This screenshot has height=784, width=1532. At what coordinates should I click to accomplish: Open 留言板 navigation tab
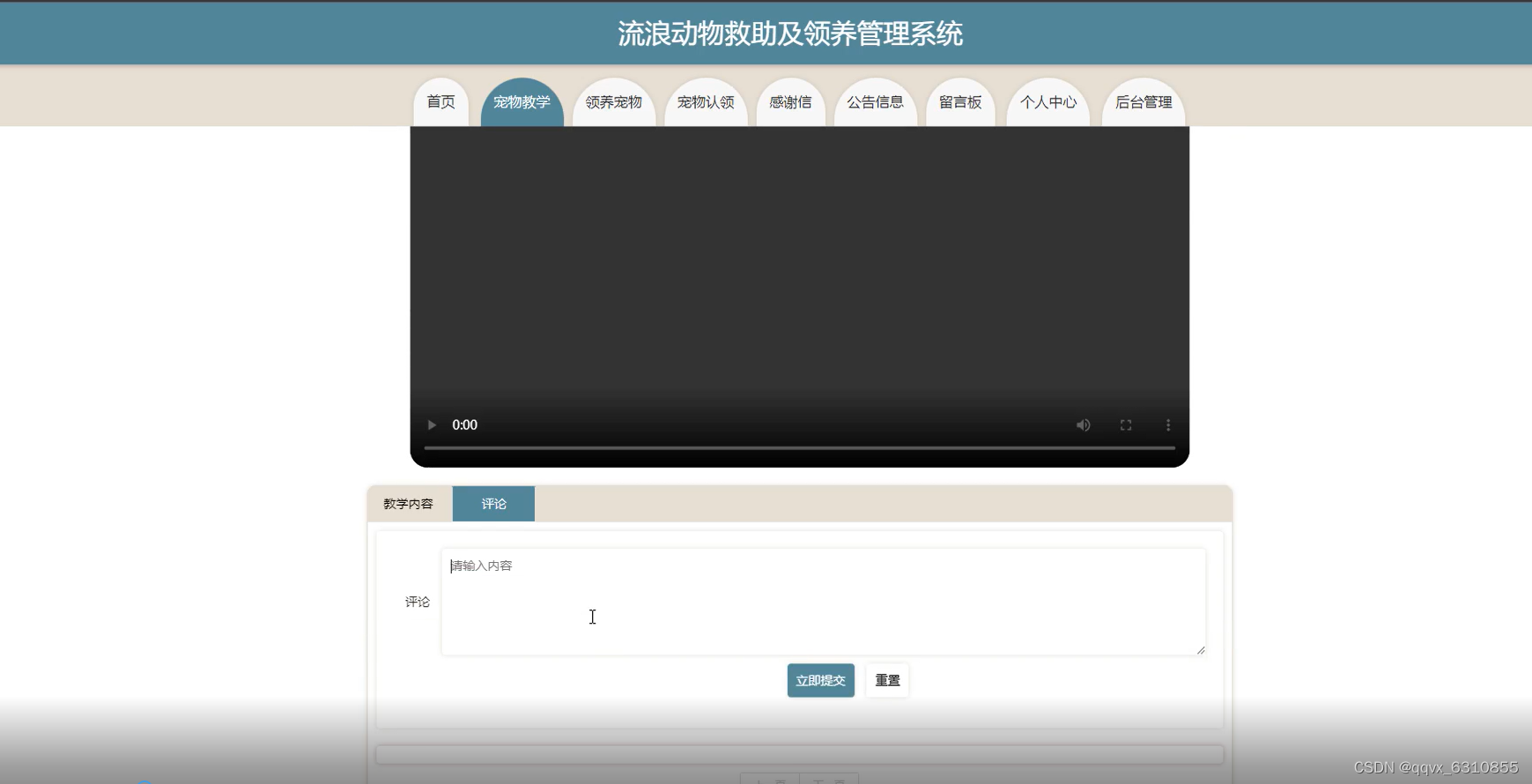[x=960, y=102]
